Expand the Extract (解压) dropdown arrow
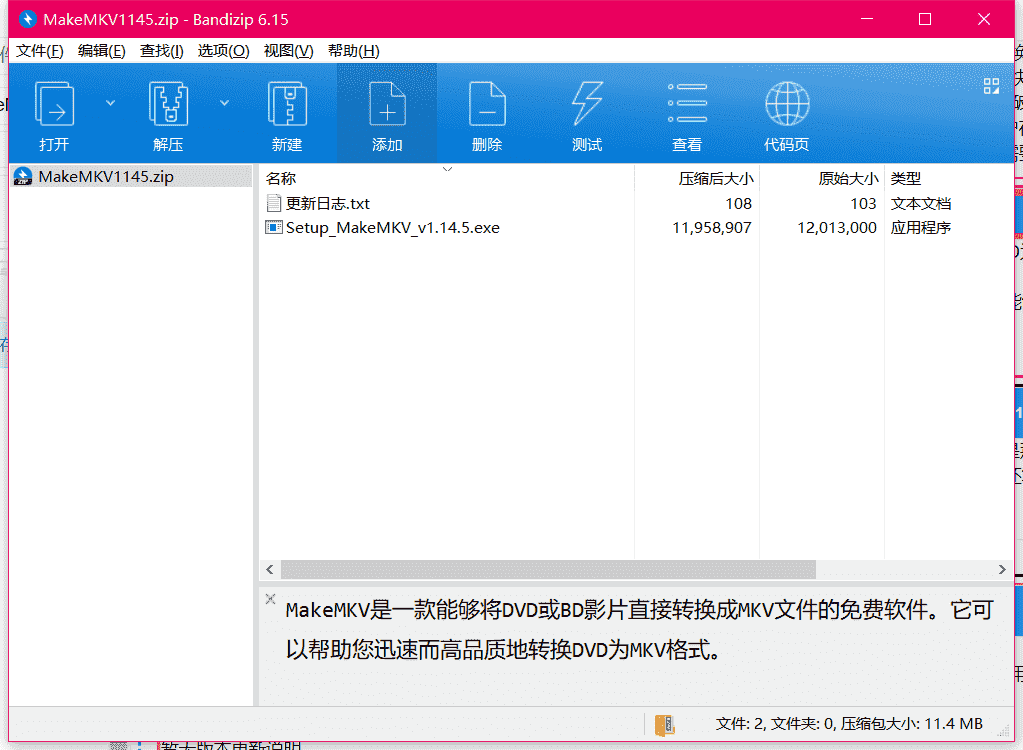Viewport: 1023px width, 750px height. click(224, 103)
